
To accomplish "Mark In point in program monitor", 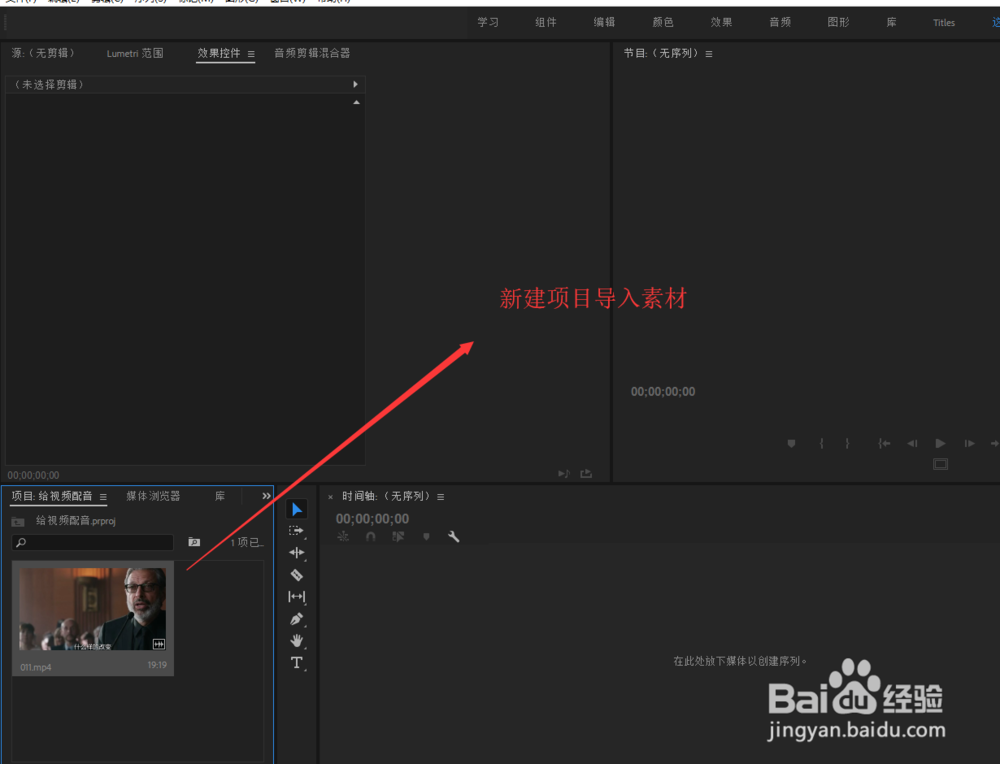I will (821, 443).
